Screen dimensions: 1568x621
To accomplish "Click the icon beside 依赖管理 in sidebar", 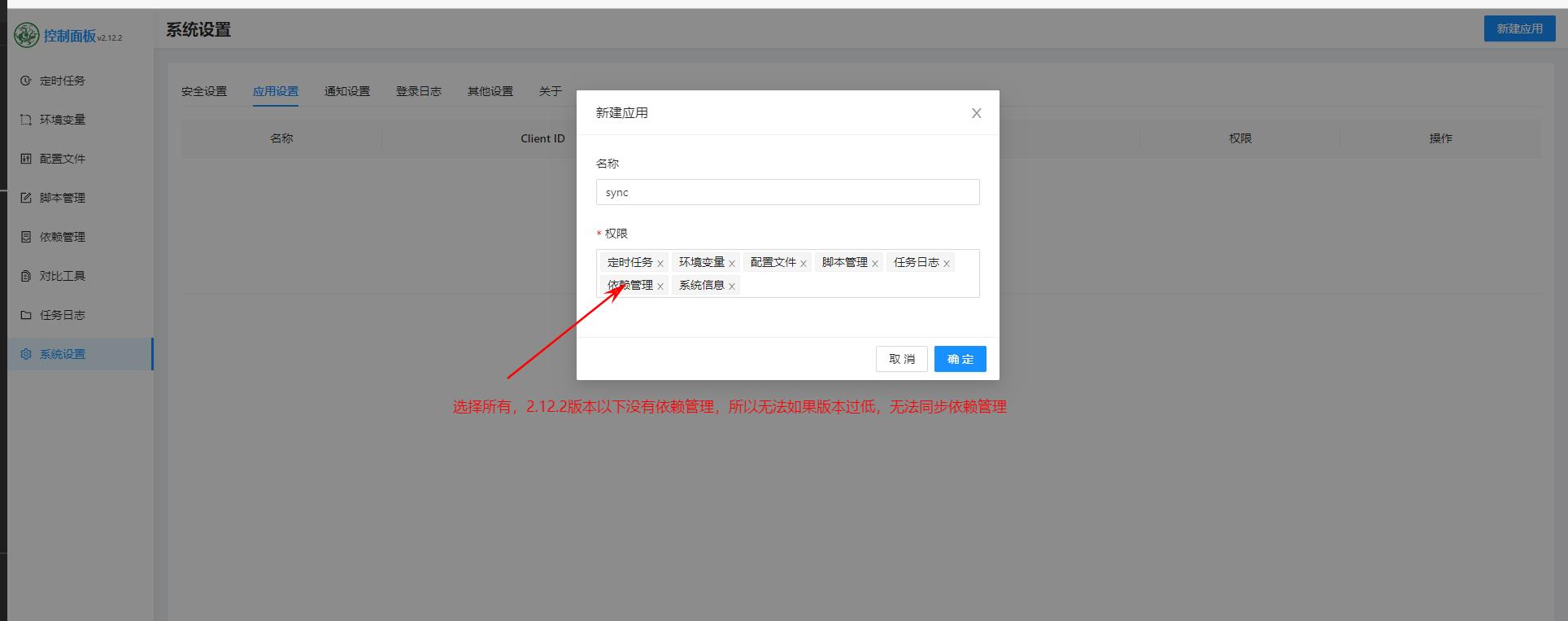I will coord(26,237).
